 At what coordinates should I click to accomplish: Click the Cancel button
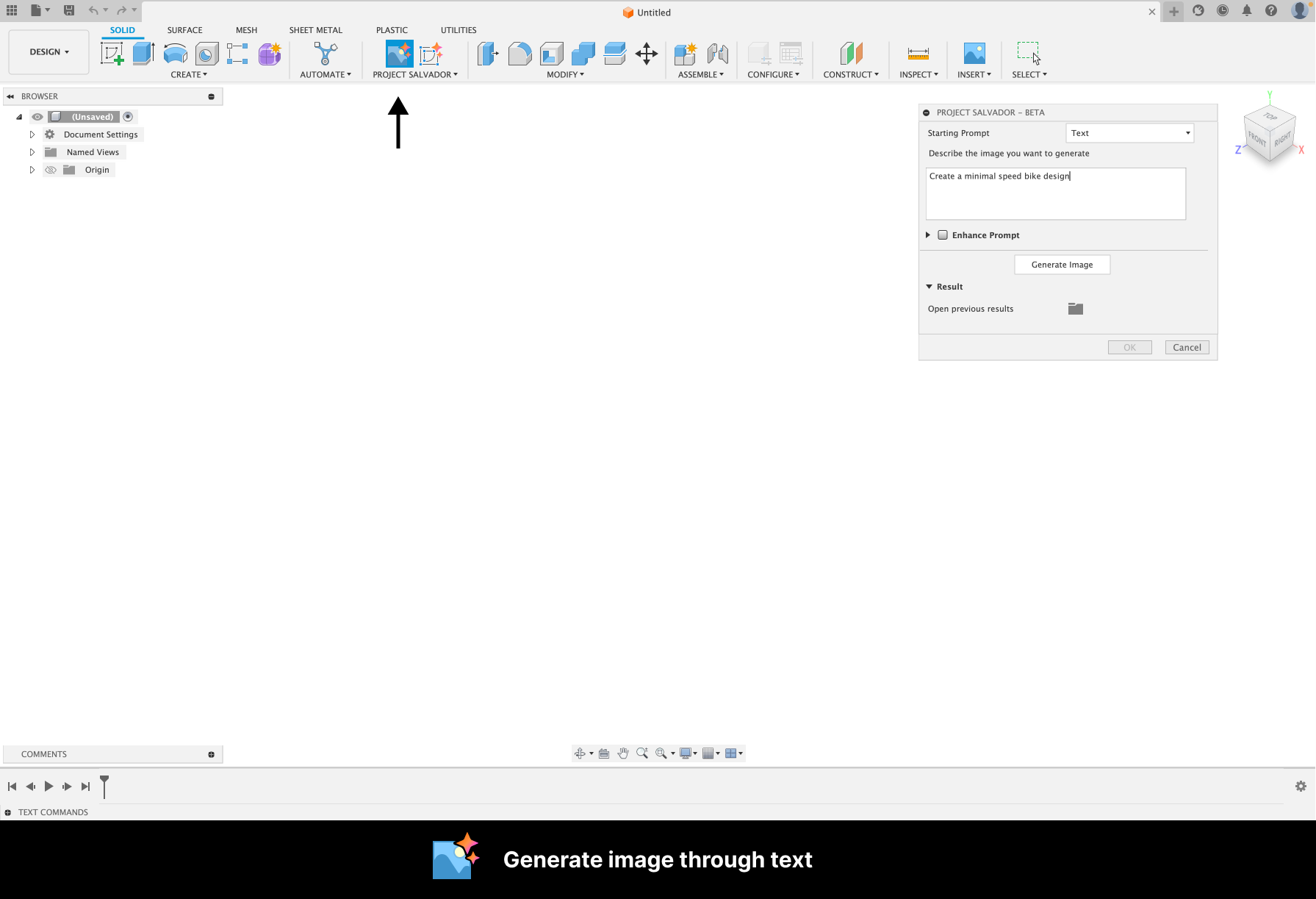[x=1187, y=348]
